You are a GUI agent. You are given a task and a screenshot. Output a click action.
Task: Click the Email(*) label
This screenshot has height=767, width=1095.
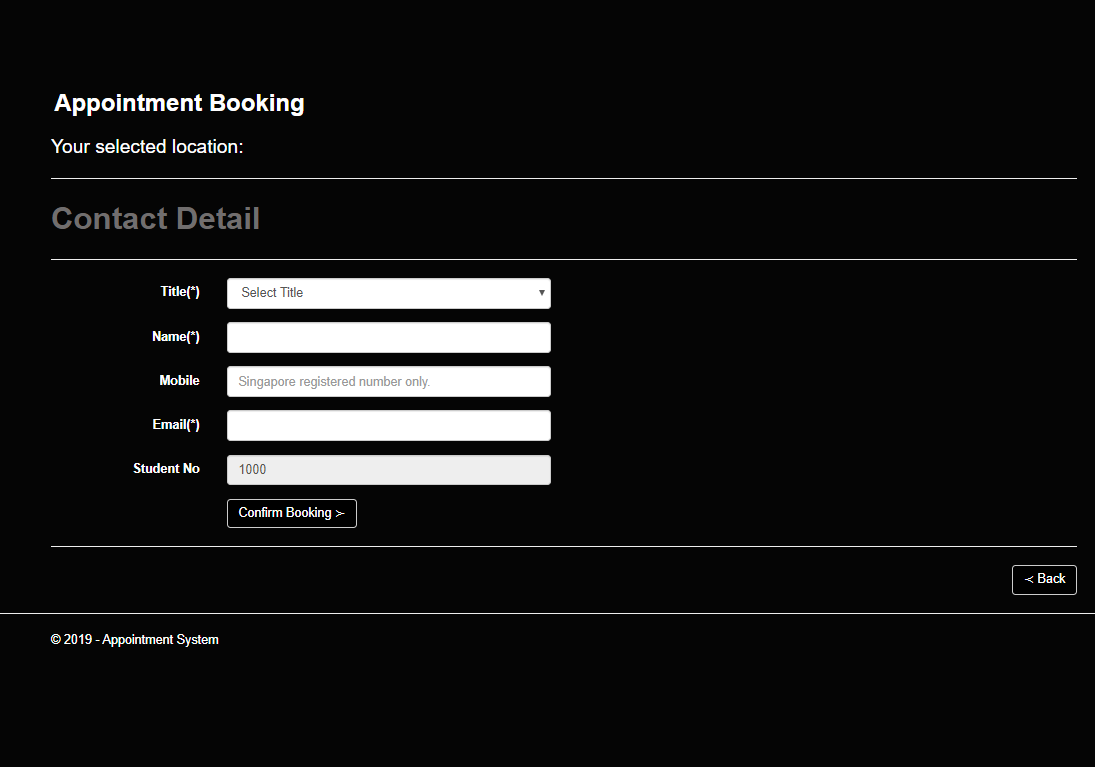[175, 424]
